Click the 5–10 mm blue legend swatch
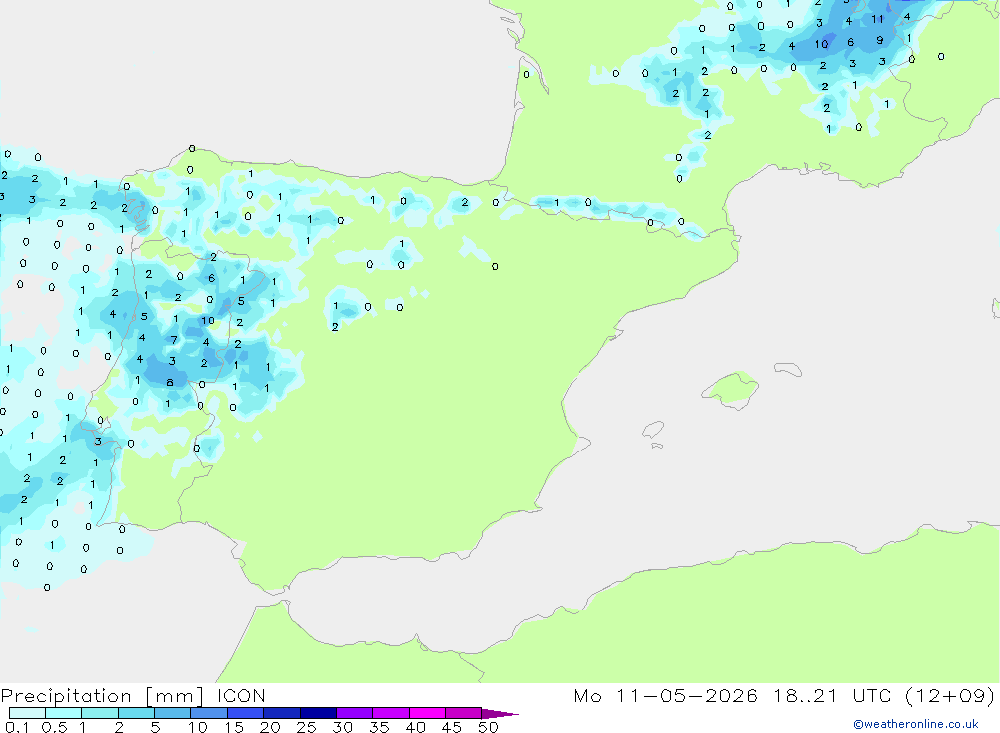The height and width of the screenshot is (733, 1000). 173,713
